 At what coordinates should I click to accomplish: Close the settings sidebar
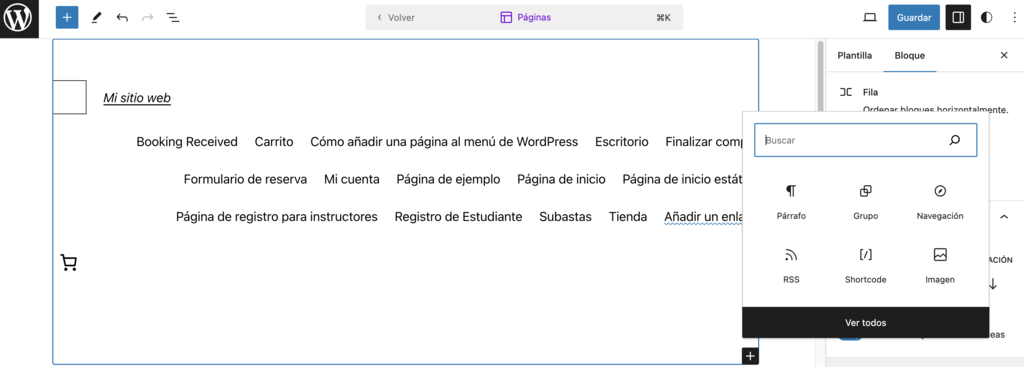(x=1004, y=56)
